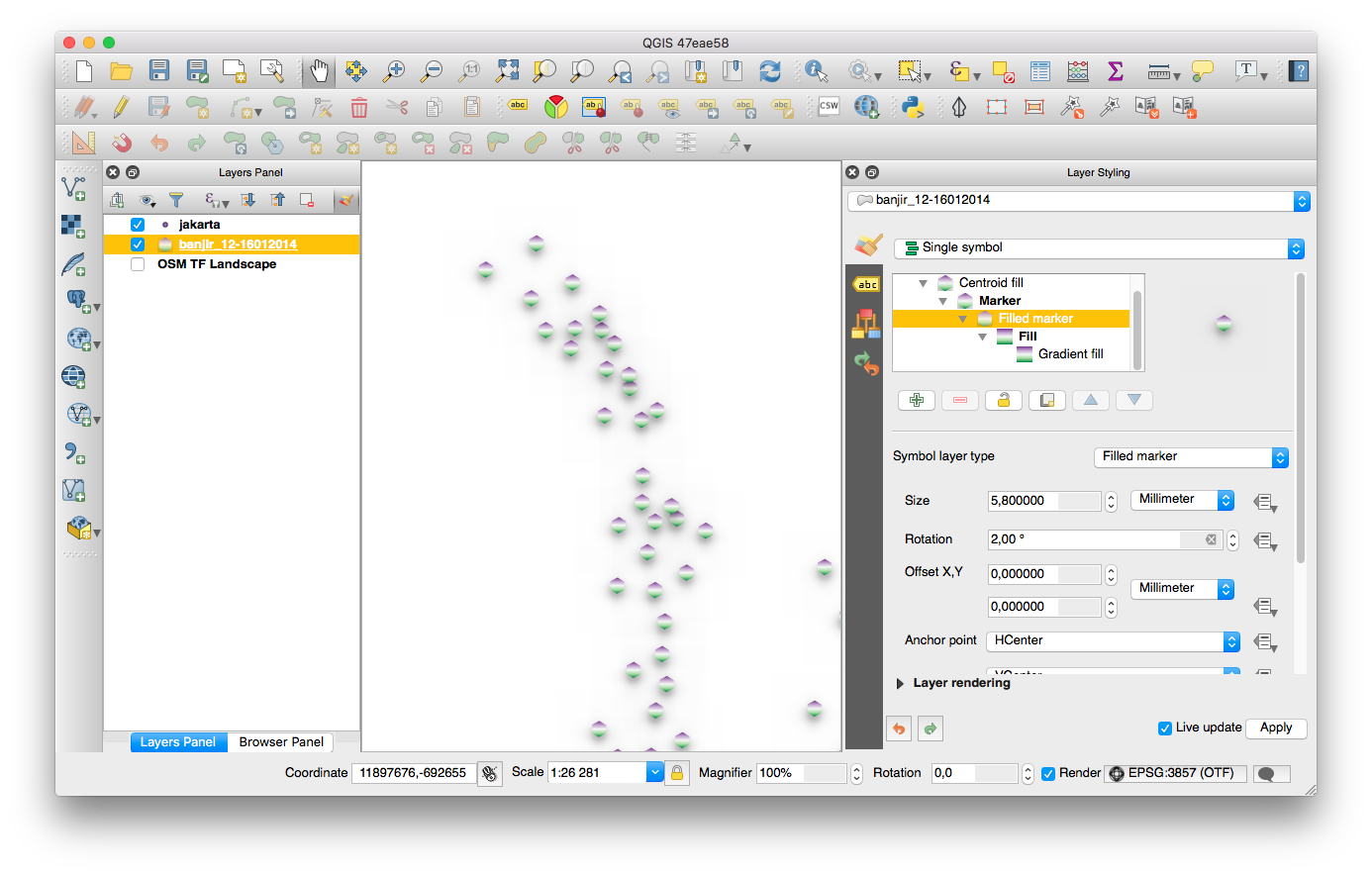
Task: Open the Symbol layer type dropdown
Action: (1191, 456)
